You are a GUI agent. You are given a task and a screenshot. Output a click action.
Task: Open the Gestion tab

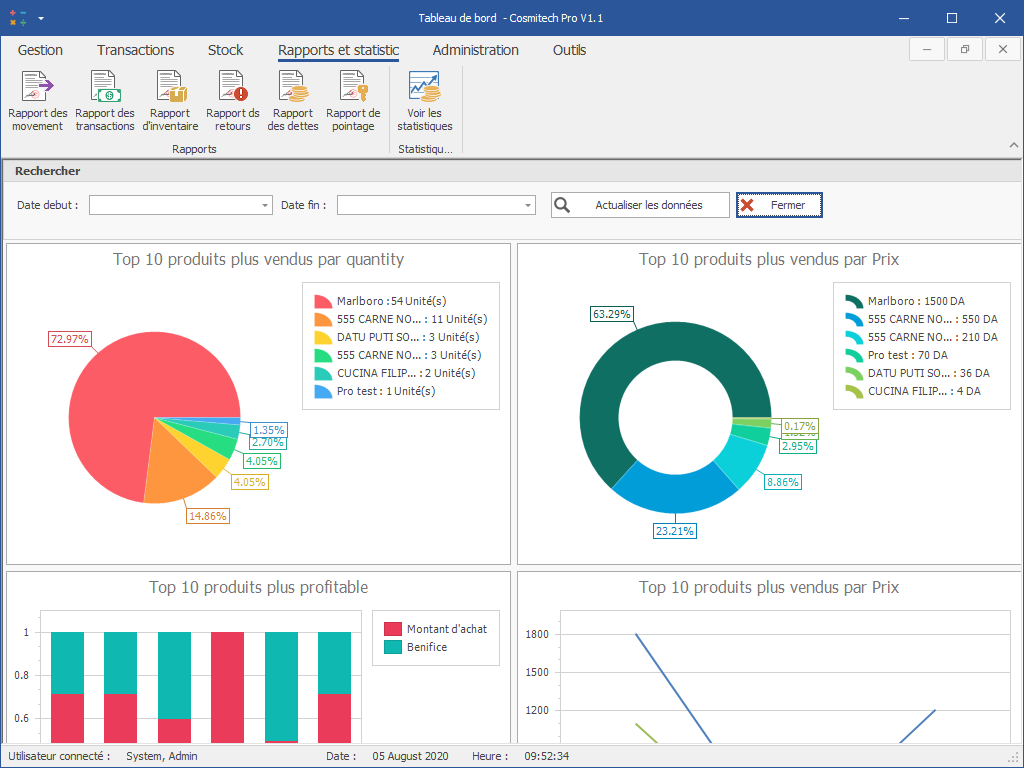tap(40, 50)
